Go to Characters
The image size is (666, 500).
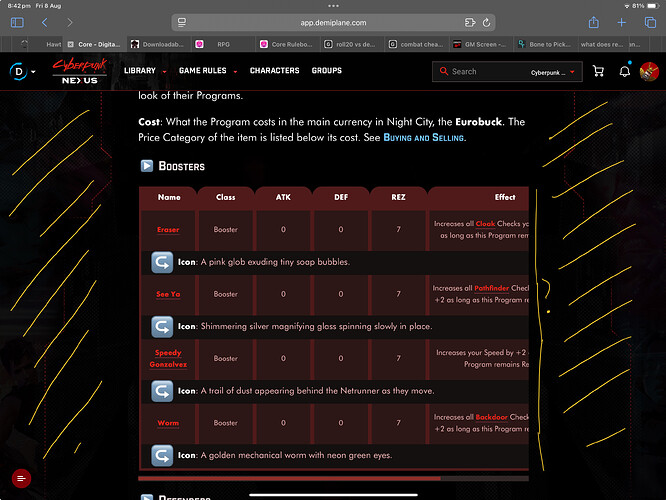click(x=274, y=71)
